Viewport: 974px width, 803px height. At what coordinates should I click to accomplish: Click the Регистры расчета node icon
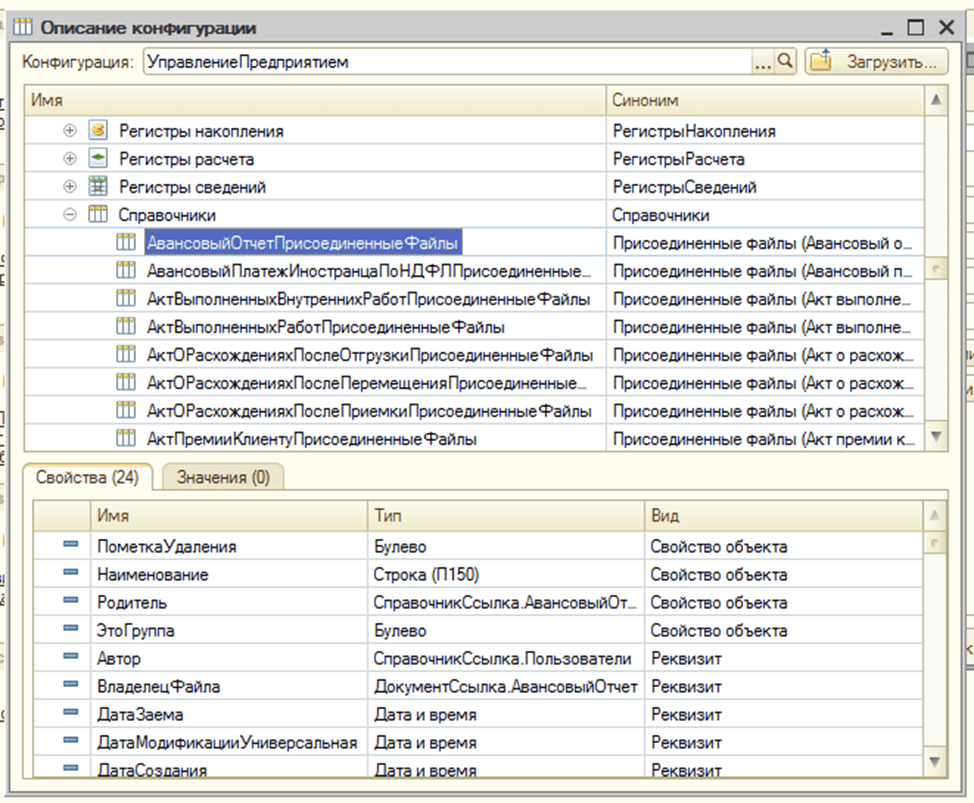point(98,159)
